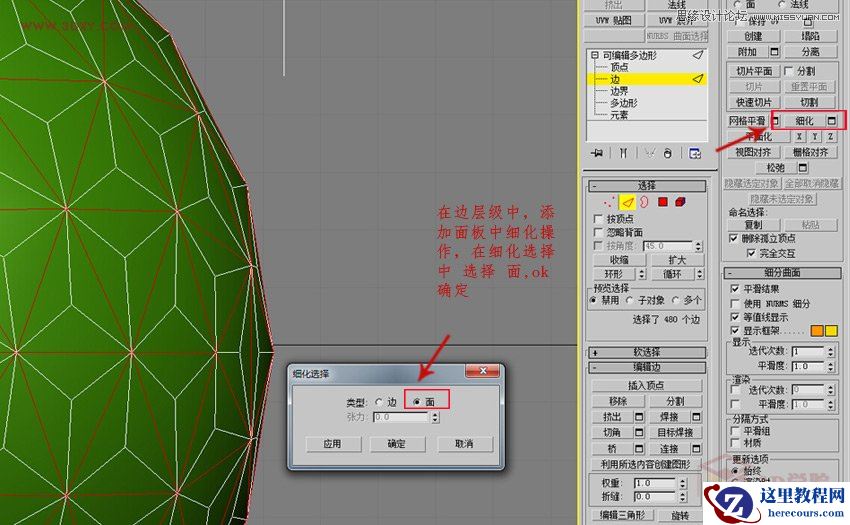Enable the 按顶点 checkbox
The height and width of the screenshot is (525, 850).
coord(598,219)
